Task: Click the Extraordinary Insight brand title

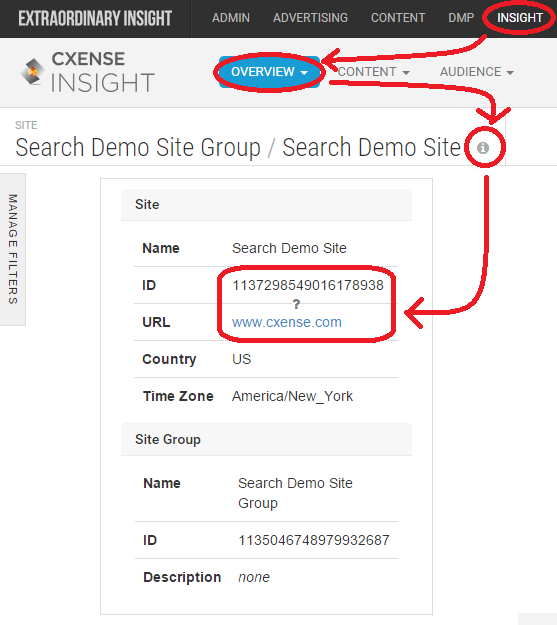Action: (x=95, y=18)
